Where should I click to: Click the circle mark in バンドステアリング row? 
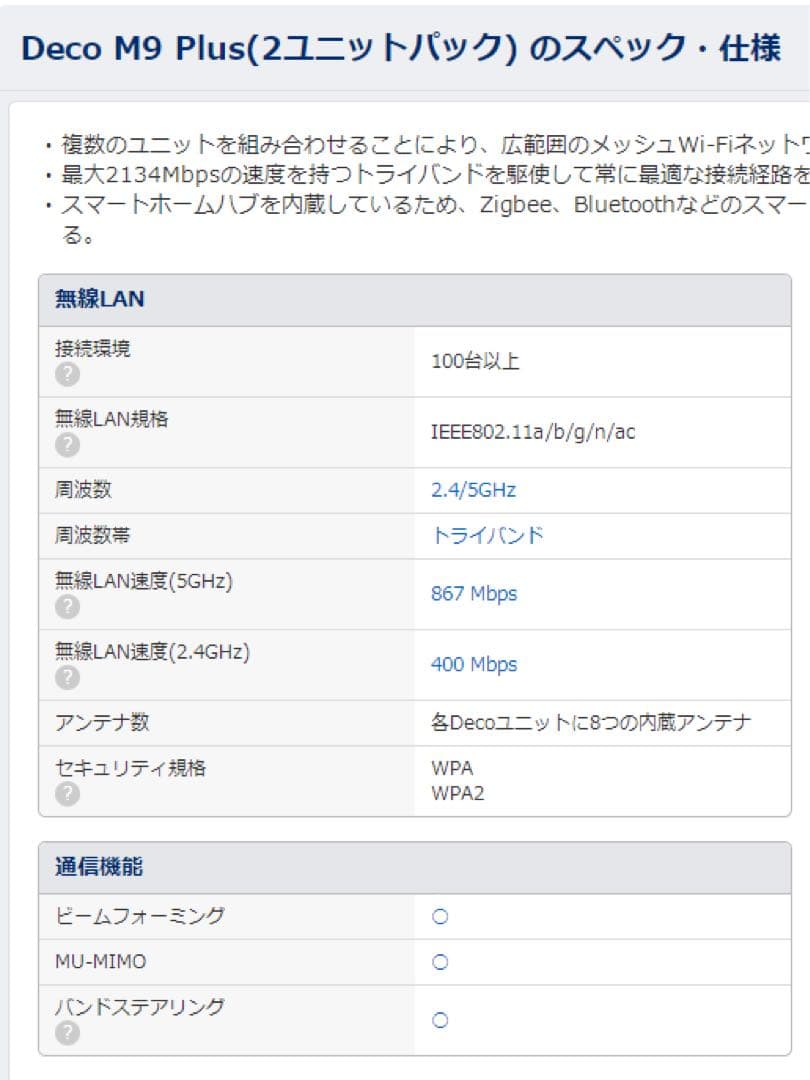(440, 1020)
